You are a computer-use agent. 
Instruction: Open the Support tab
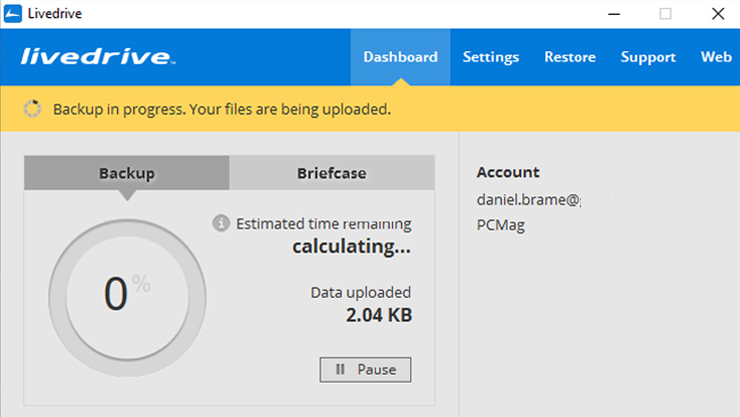(x=648, y=57)
